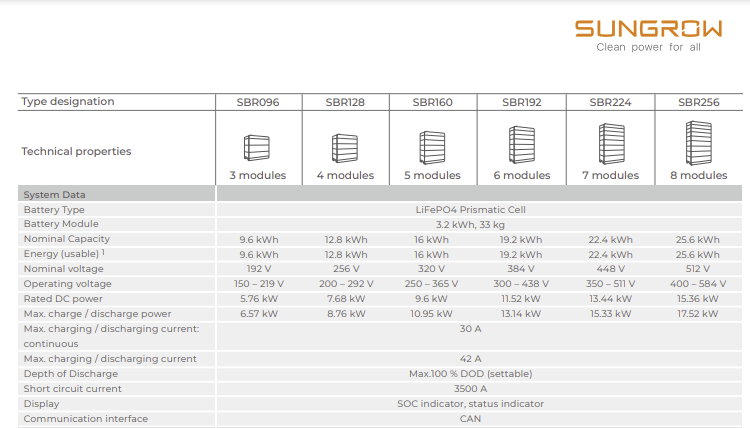Viewport: 750px width, 428px height.
Task: Select the SBR160 column header
Action: 432,102
